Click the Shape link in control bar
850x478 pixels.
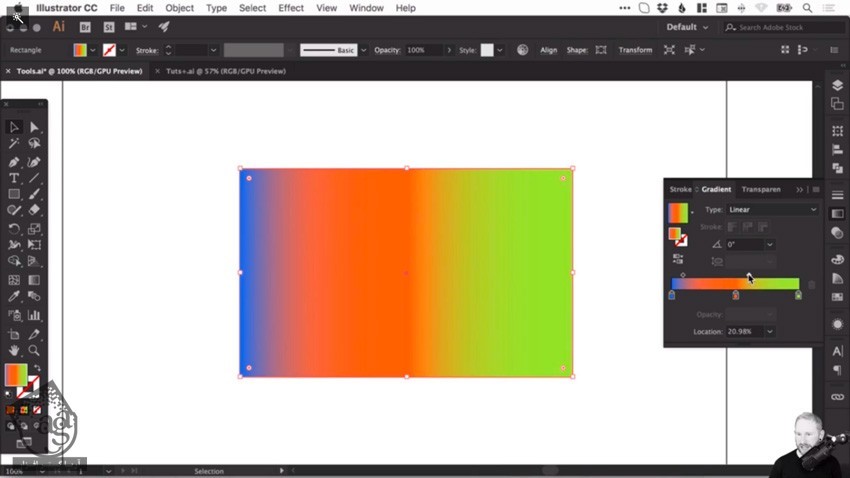(x=577, y=50)
